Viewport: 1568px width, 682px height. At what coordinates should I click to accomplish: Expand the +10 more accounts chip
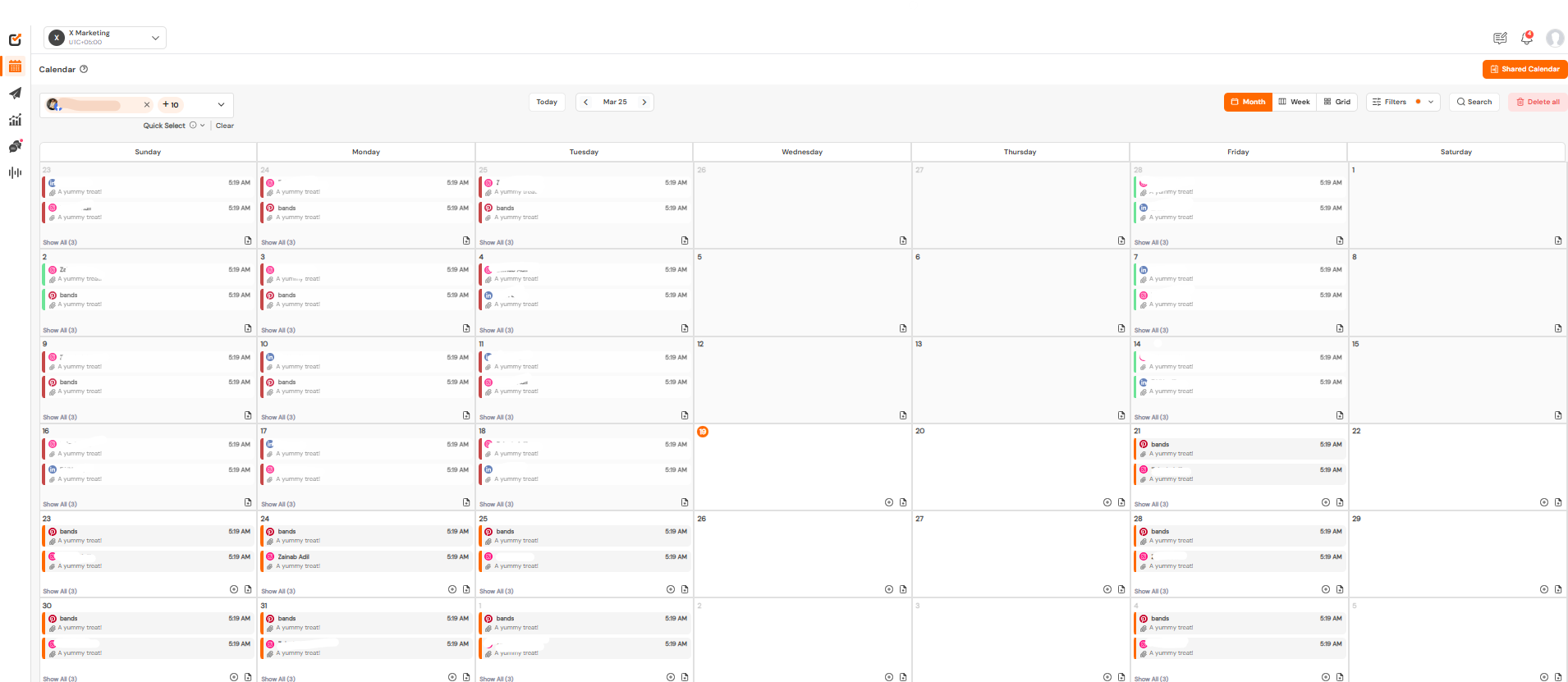coord(170,105)
